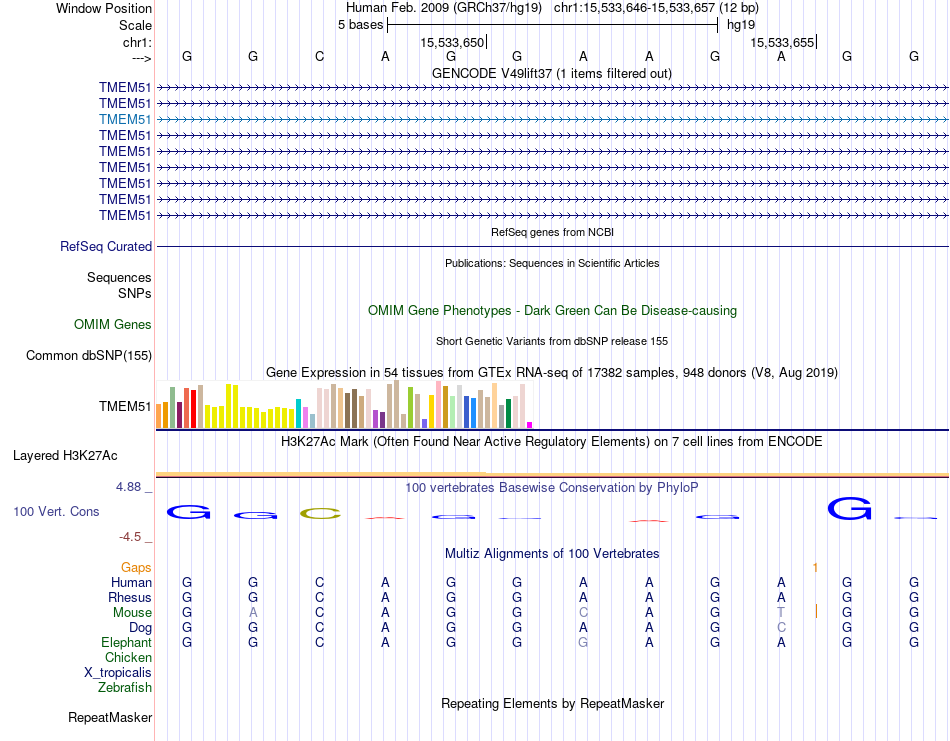Open the RefSeq Curated track label
Screen dimensions: 950x741
coord(106,247)
